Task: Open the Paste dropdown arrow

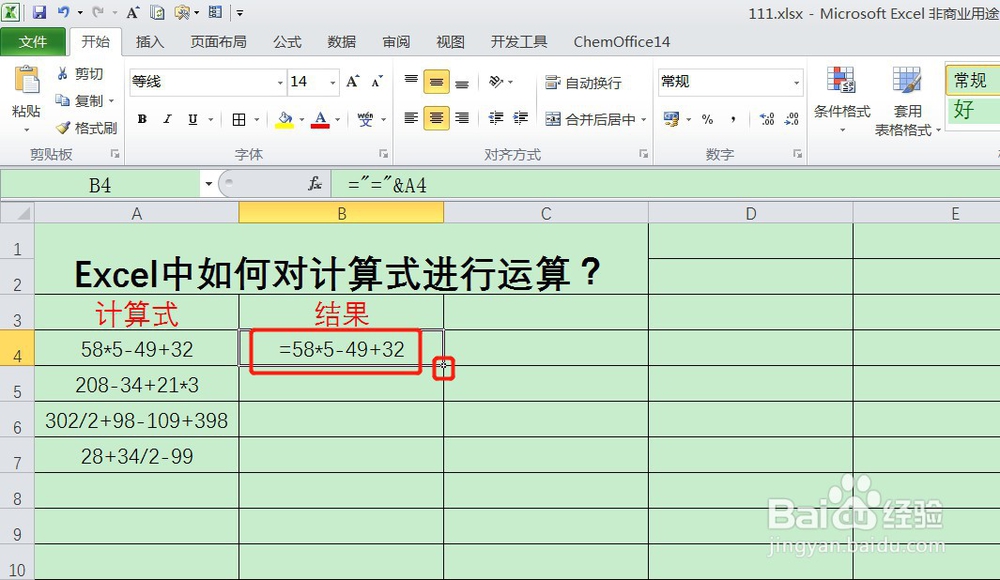Action: point(26,130)
